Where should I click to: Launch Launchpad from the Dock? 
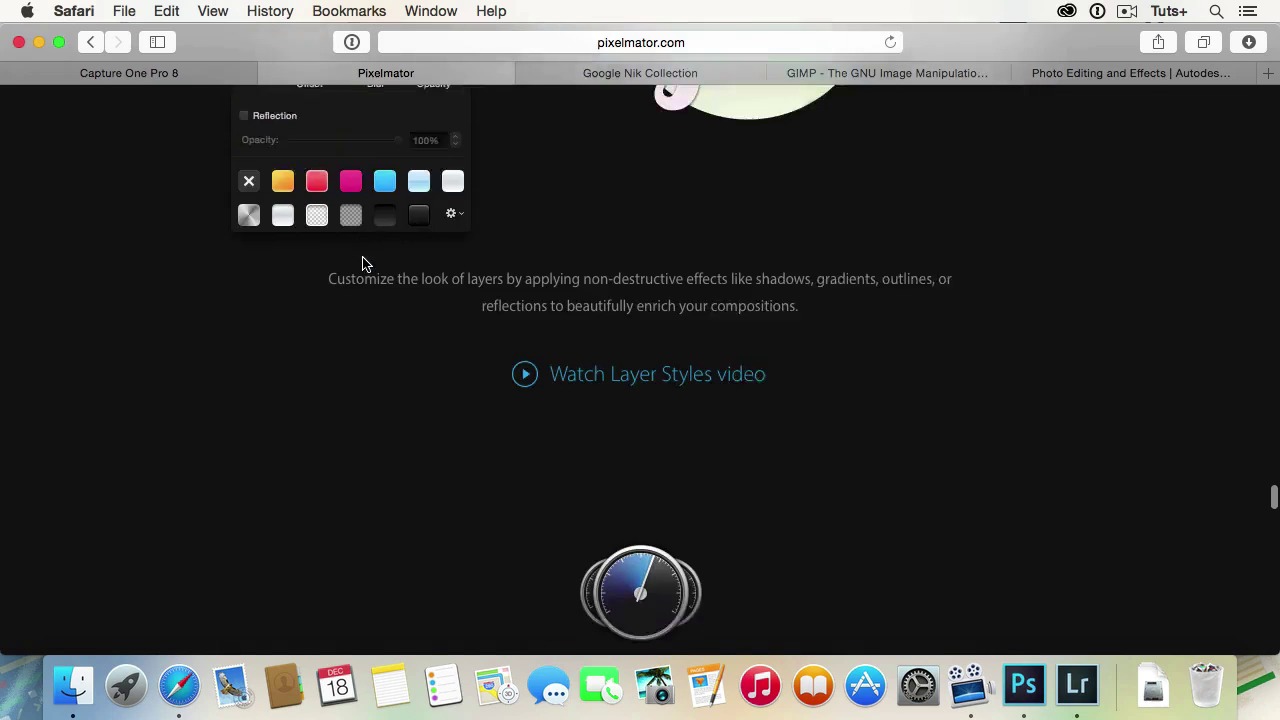click(x=126, y=686)
